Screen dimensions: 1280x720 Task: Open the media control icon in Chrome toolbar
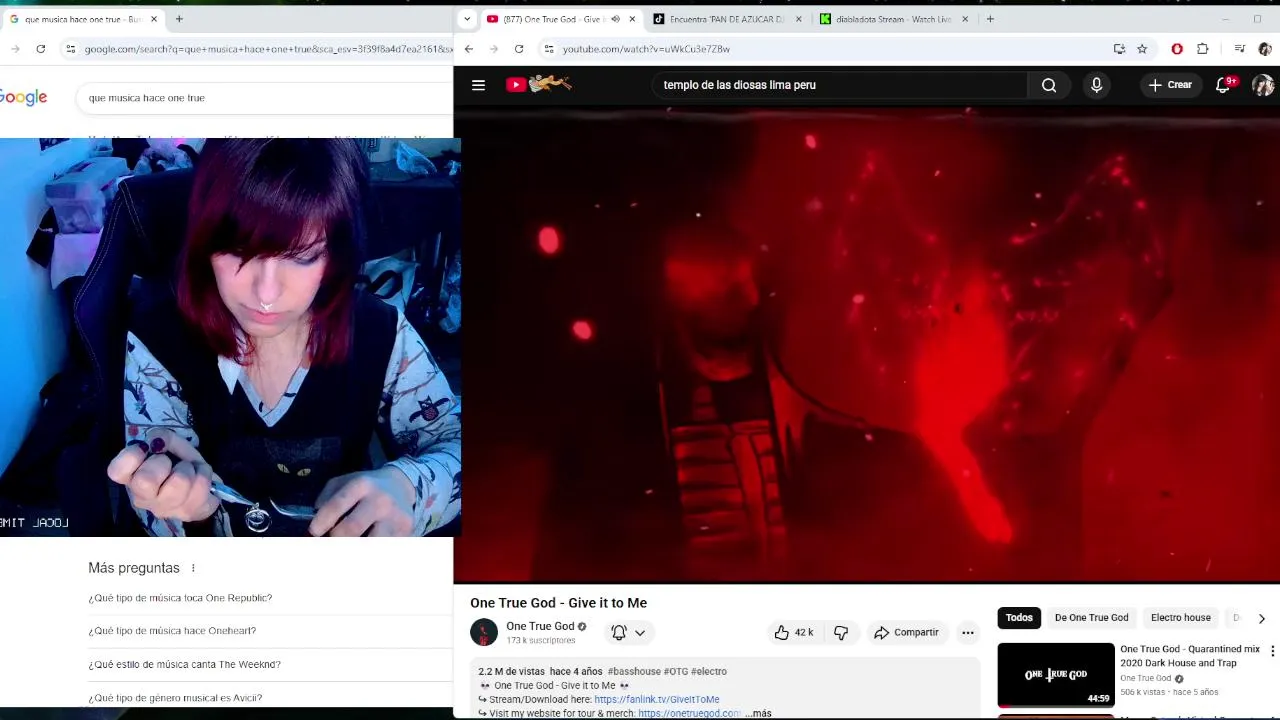[x=1239, y=49]
